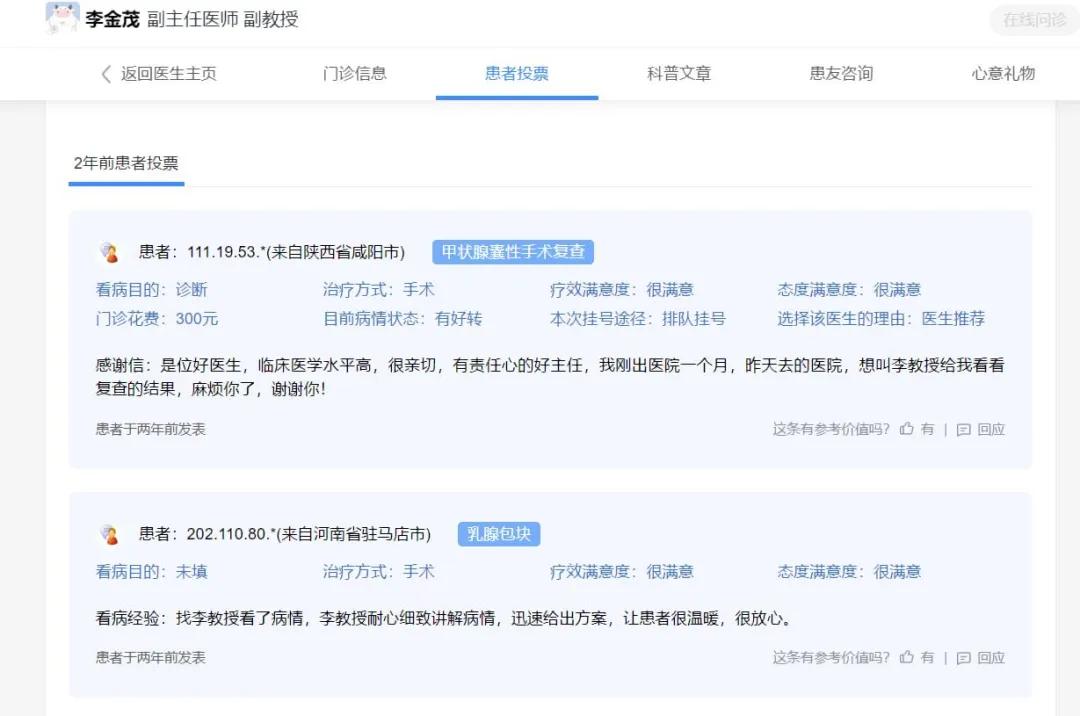
Task: Click the 返回医生主页 link
Action: 168,73
